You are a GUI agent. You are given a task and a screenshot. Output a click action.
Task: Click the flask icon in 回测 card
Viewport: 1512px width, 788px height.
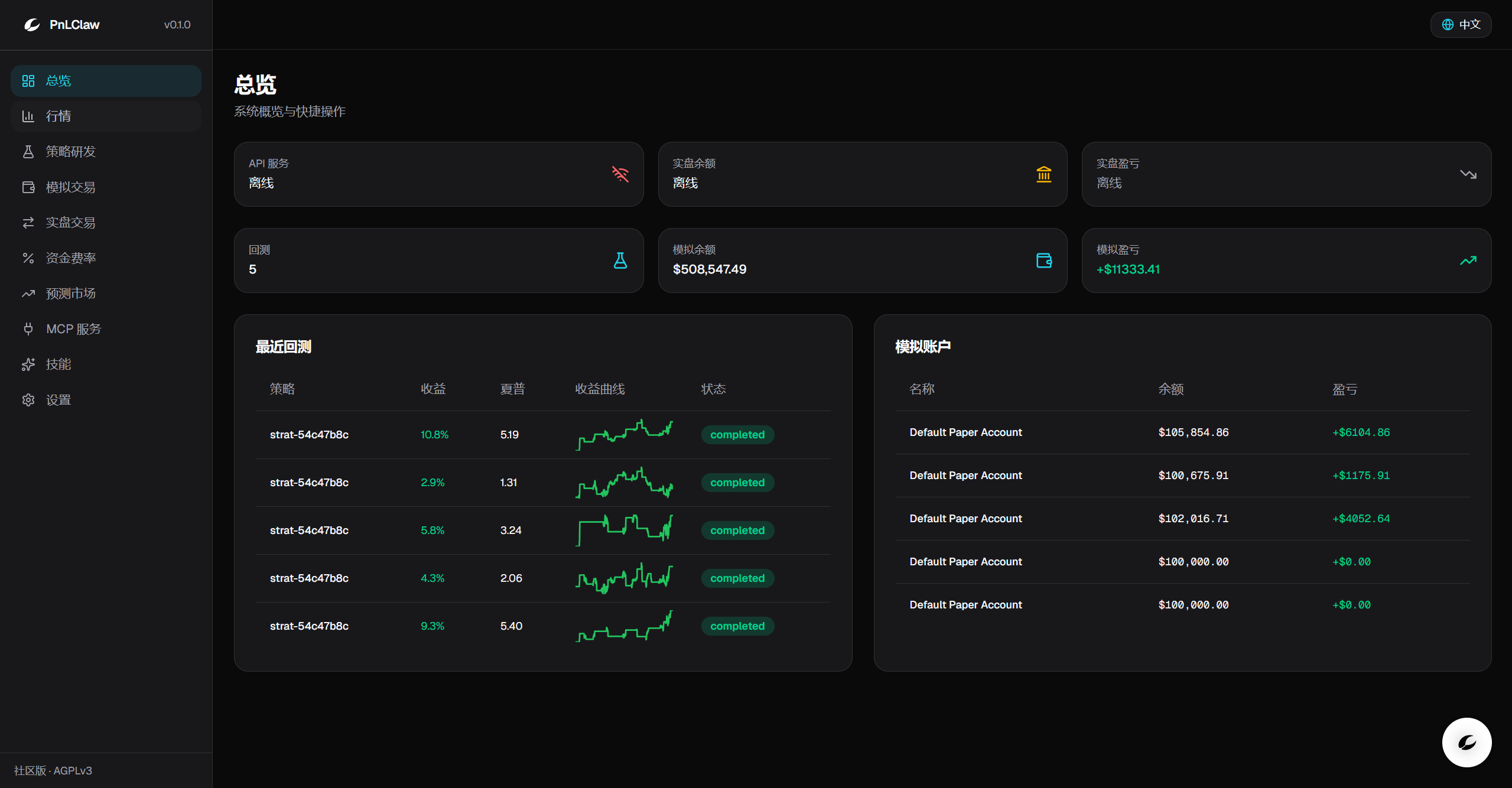coord(620,261)
